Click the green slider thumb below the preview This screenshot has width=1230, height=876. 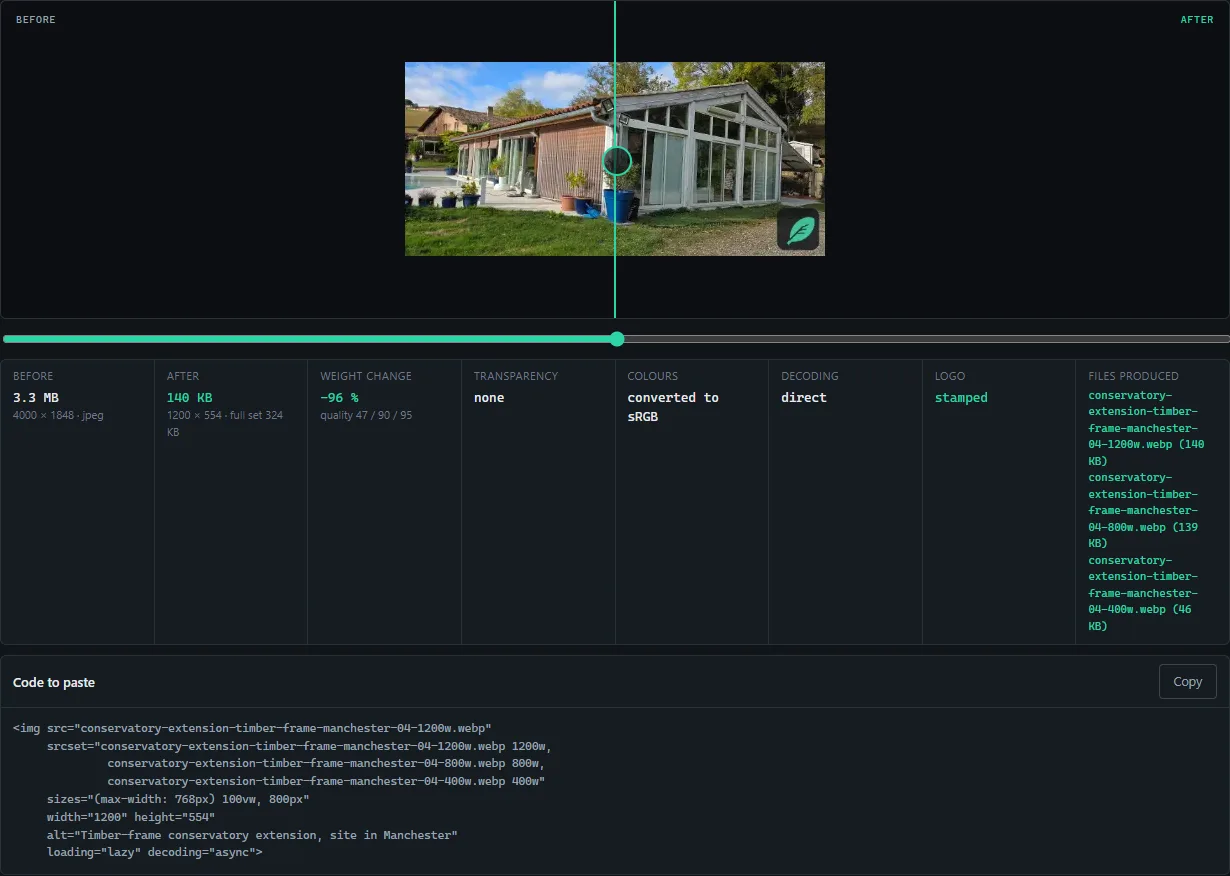click(x=617, y=339)
